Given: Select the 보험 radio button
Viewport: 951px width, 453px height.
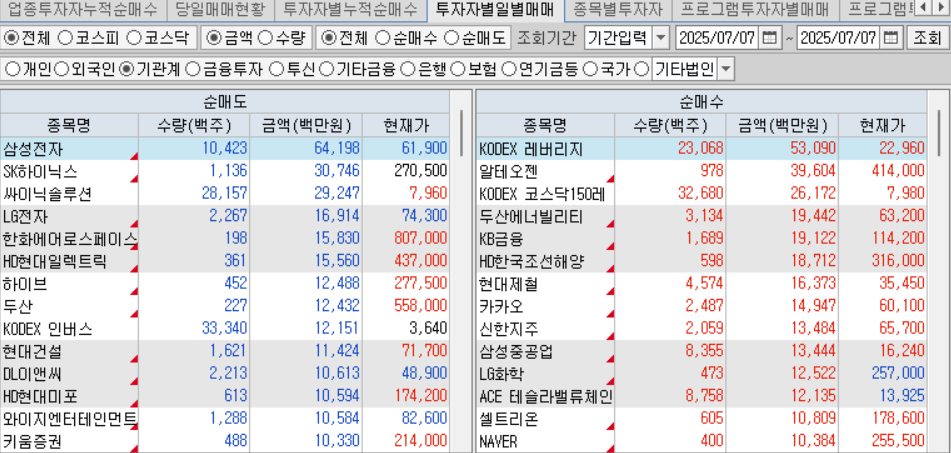Looking at the screenshot, I should [x=459, y=69].
